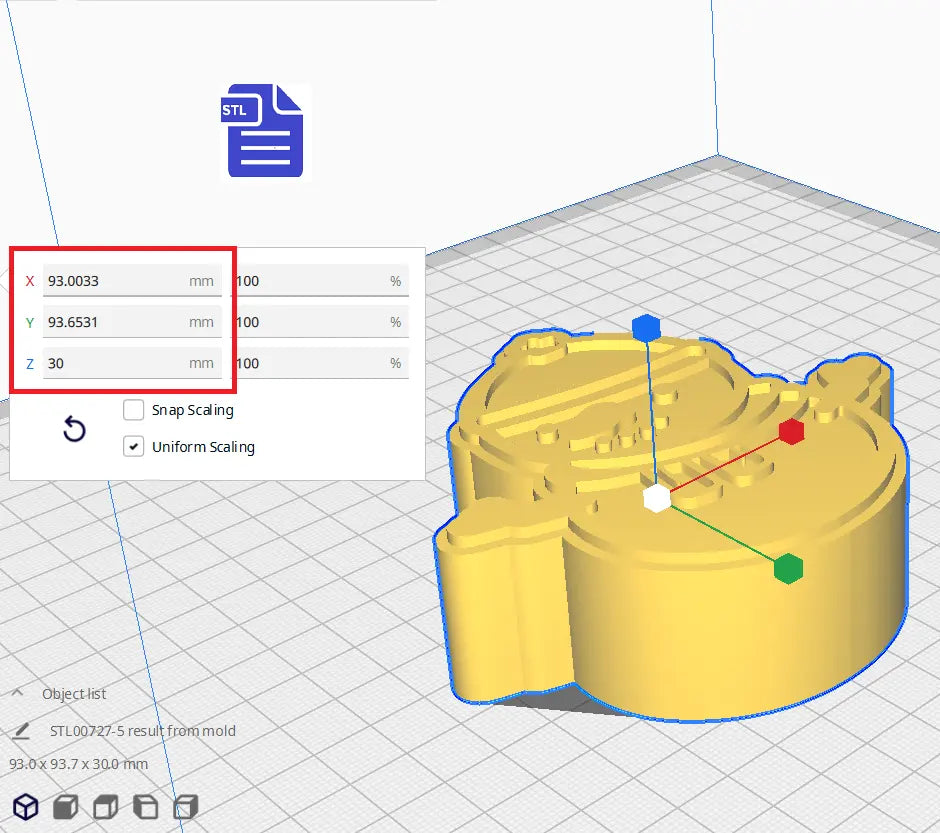Collapse the Object list chevron
Image resolution: width=940 pixels, height=833 pixels.
pyautogui.click(x=18, y=694)
